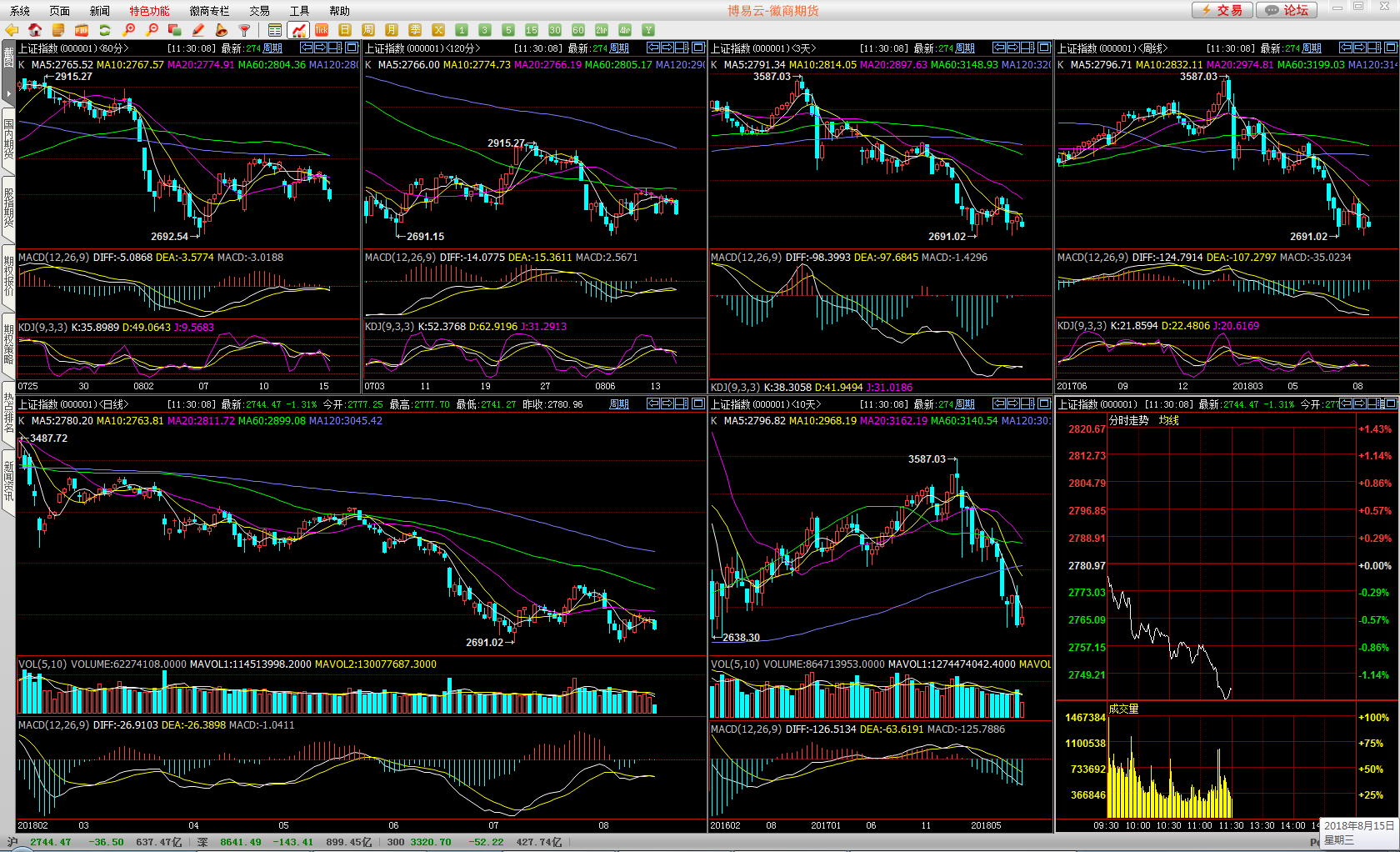Screen dimensions: 1400x852
Task: Open the alert bell icon
Action: (x=222, y=30)
